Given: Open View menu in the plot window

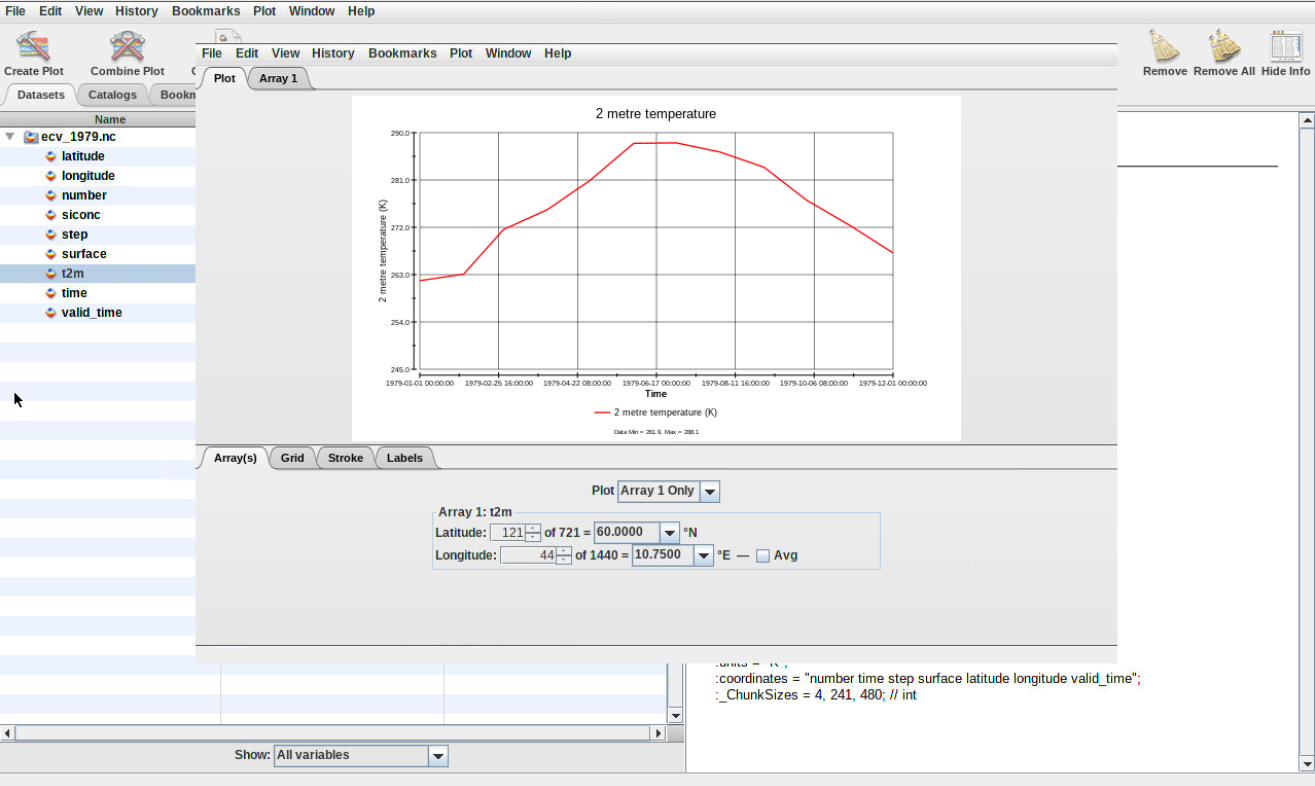Looking at the screenshot, I should click(x=286, y=54).
